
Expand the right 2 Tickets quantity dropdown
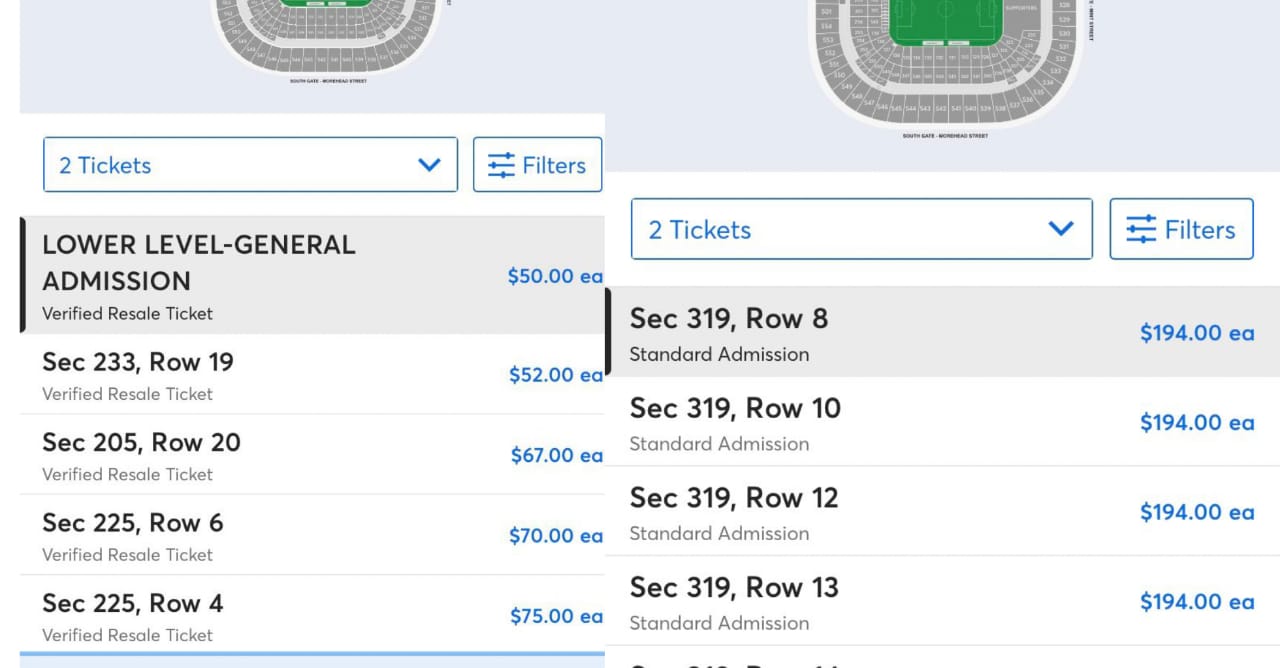(861, 229)
